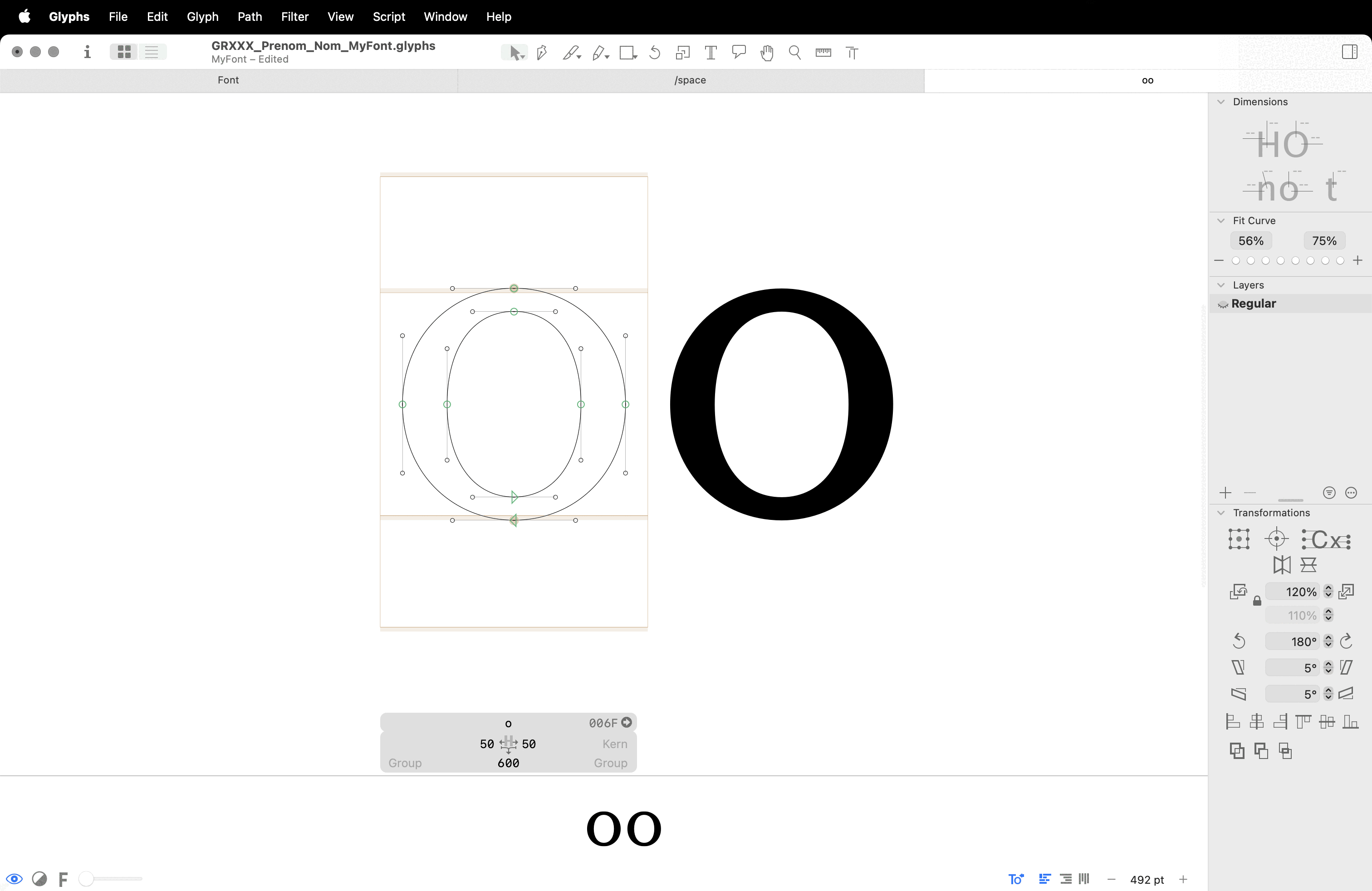
Task: Add a new layer with plus button
Action: pyautogui.click(x=1225, y=493)
